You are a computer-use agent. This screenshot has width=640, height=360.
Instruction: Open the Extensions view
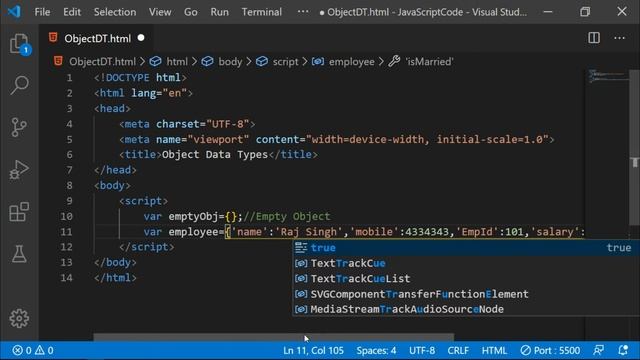19,212
